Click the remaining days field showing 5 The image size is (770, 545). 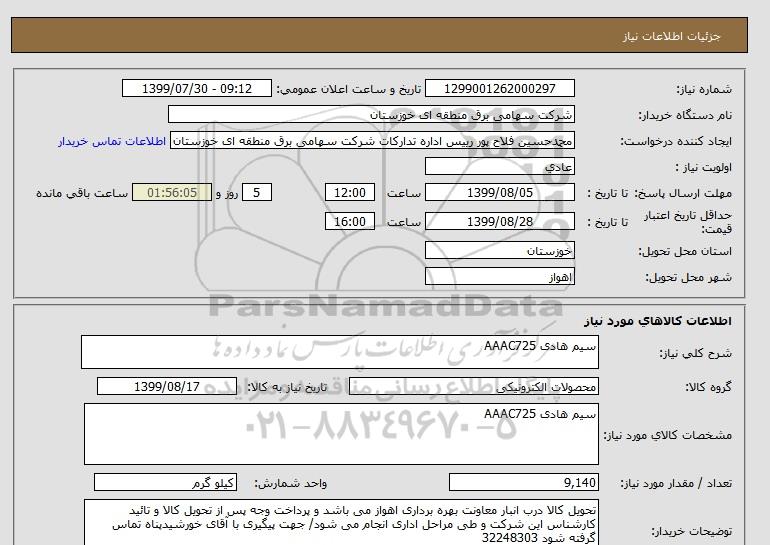pyautogui.click(x=256, y=192)
